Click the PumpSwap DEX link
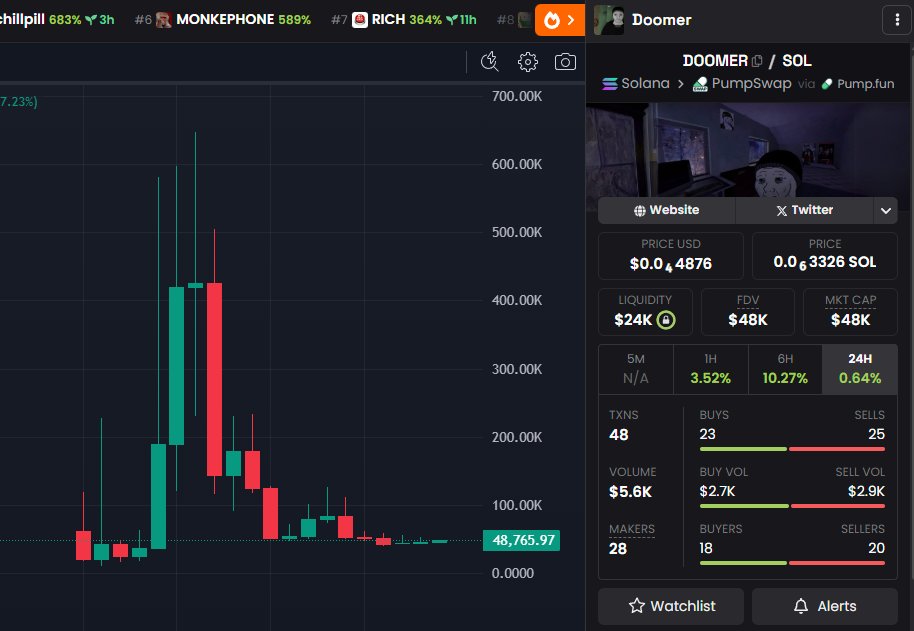Screen dimensions: 914x631 click(742, 84)
